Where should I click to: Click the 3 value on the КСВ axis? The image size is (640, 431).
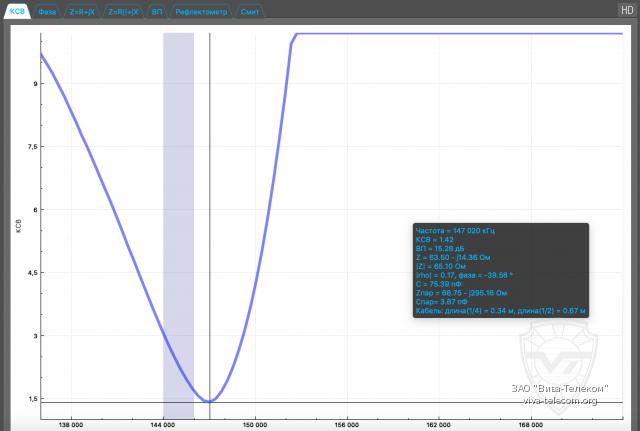35,336
